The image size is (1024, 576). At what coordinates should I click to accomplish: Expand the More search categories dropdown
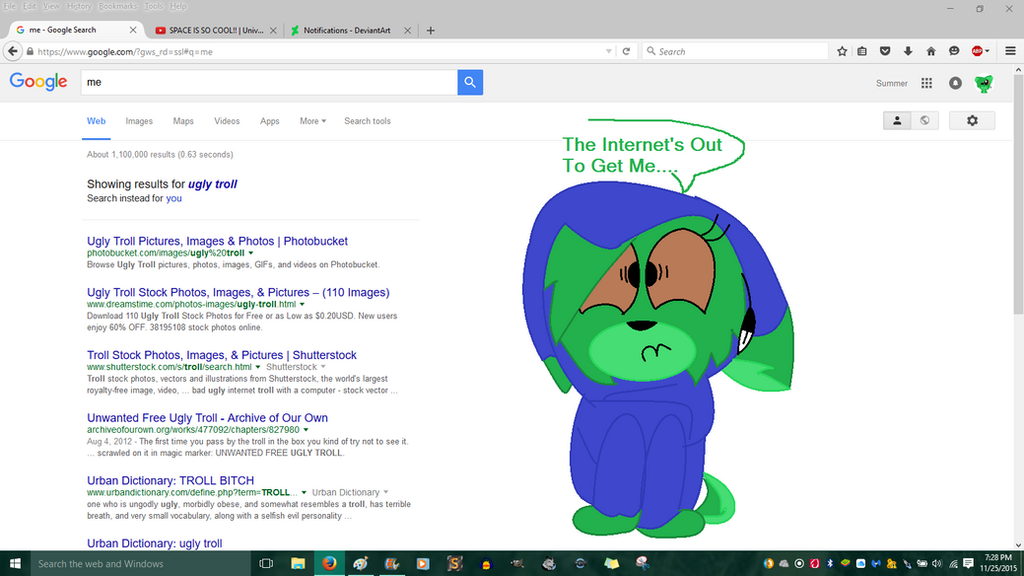pyautogui.click(x=313, y=121)
